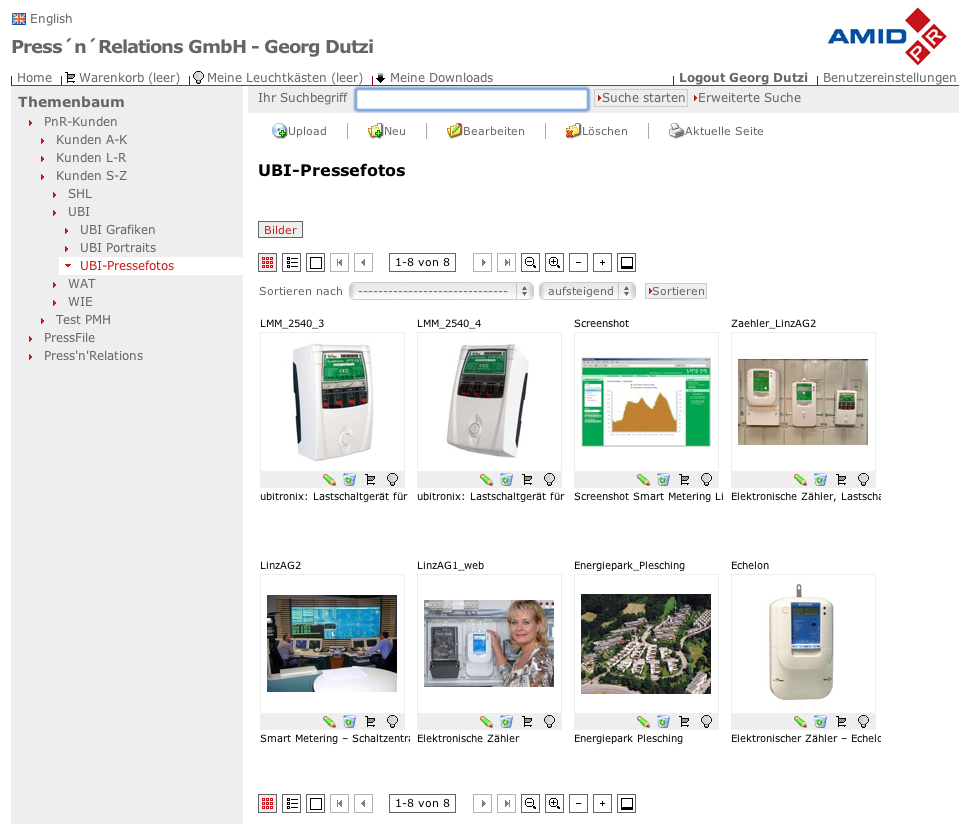
Task: Open the 'Erweiterte Suche' link
Action: [748, 98]
